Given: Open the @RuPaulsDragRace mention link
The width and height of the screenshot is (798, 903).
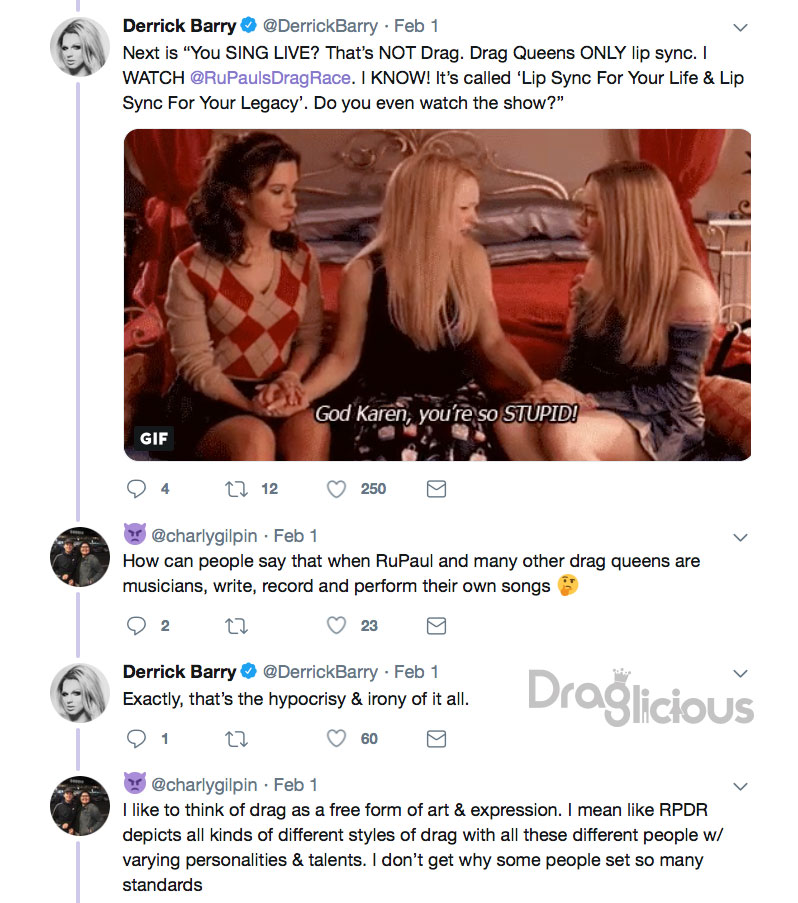Looking at the screenshot, I should click(x=270, y=78).
